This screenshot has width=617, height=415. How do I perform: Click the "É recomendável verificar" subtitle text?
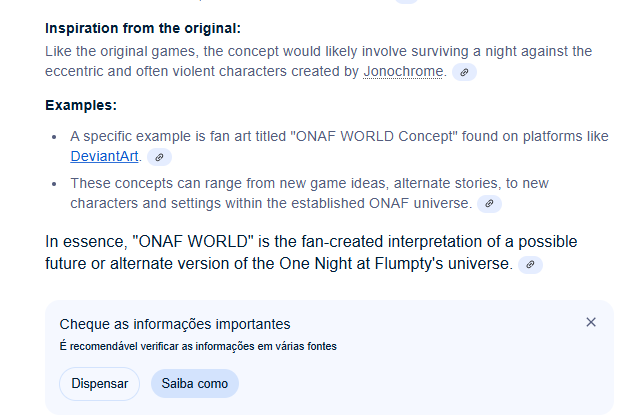(x=198, y=346)
